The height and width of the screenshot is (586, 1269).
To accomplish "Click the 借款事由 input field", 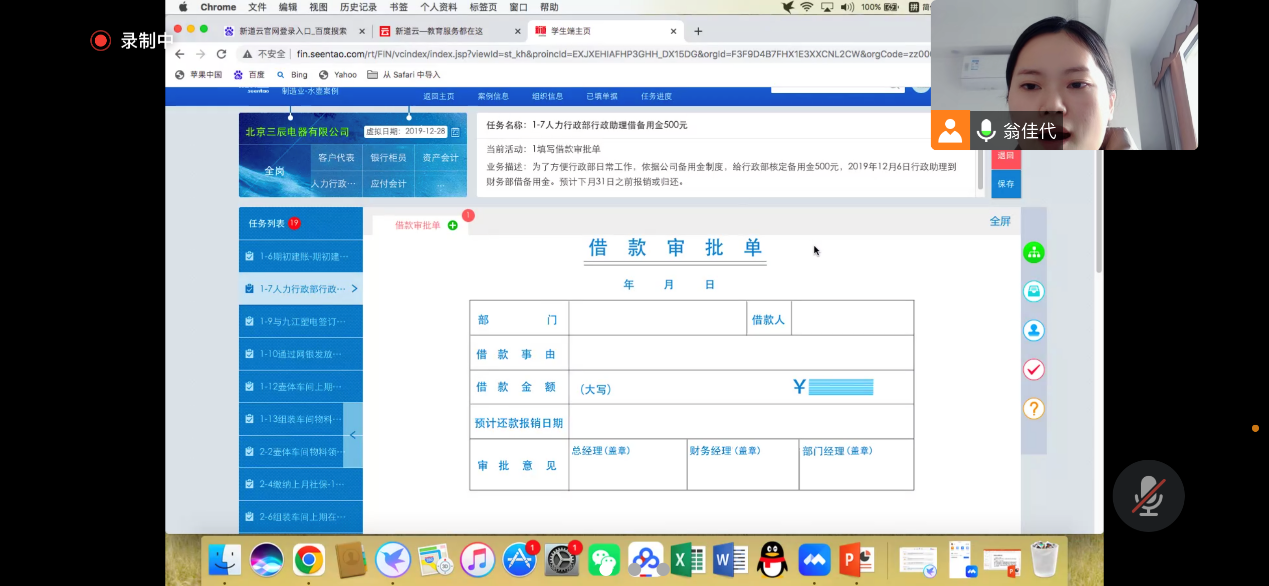I will 740,354.
